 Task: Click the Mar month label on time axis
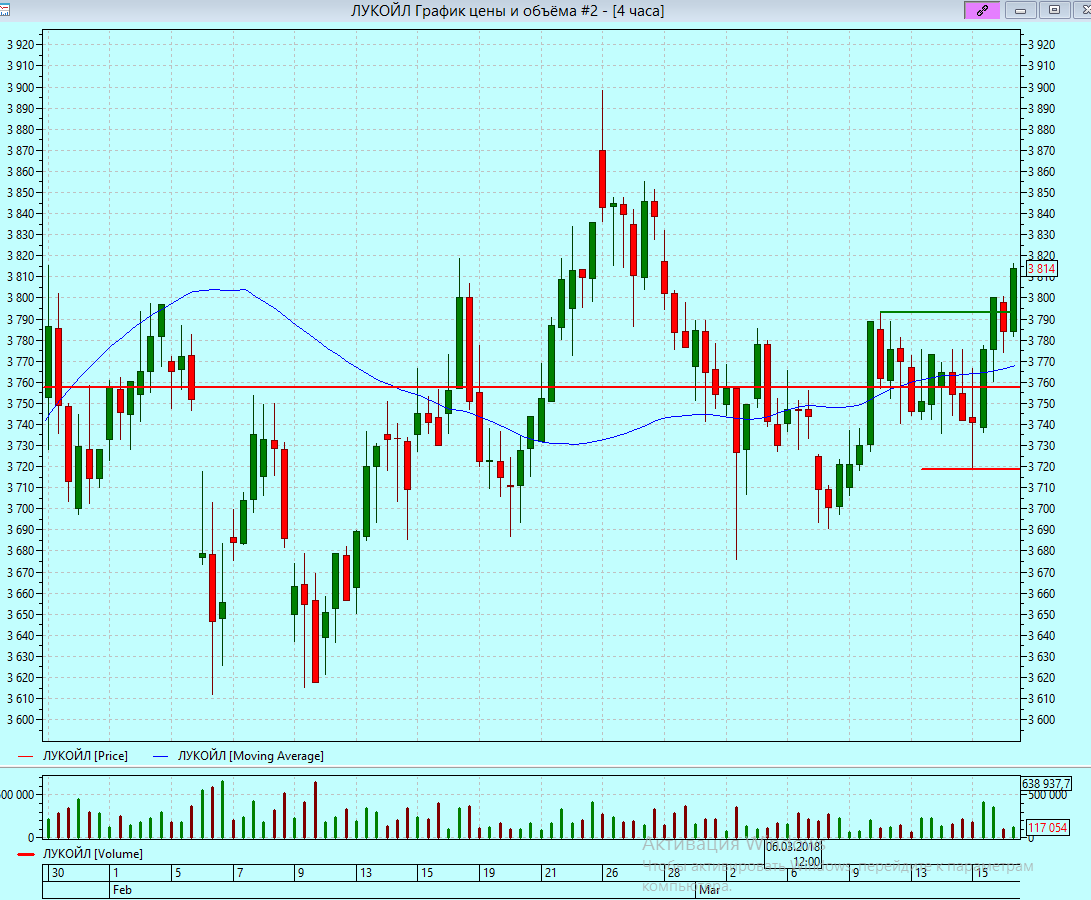tap(709, 890)
